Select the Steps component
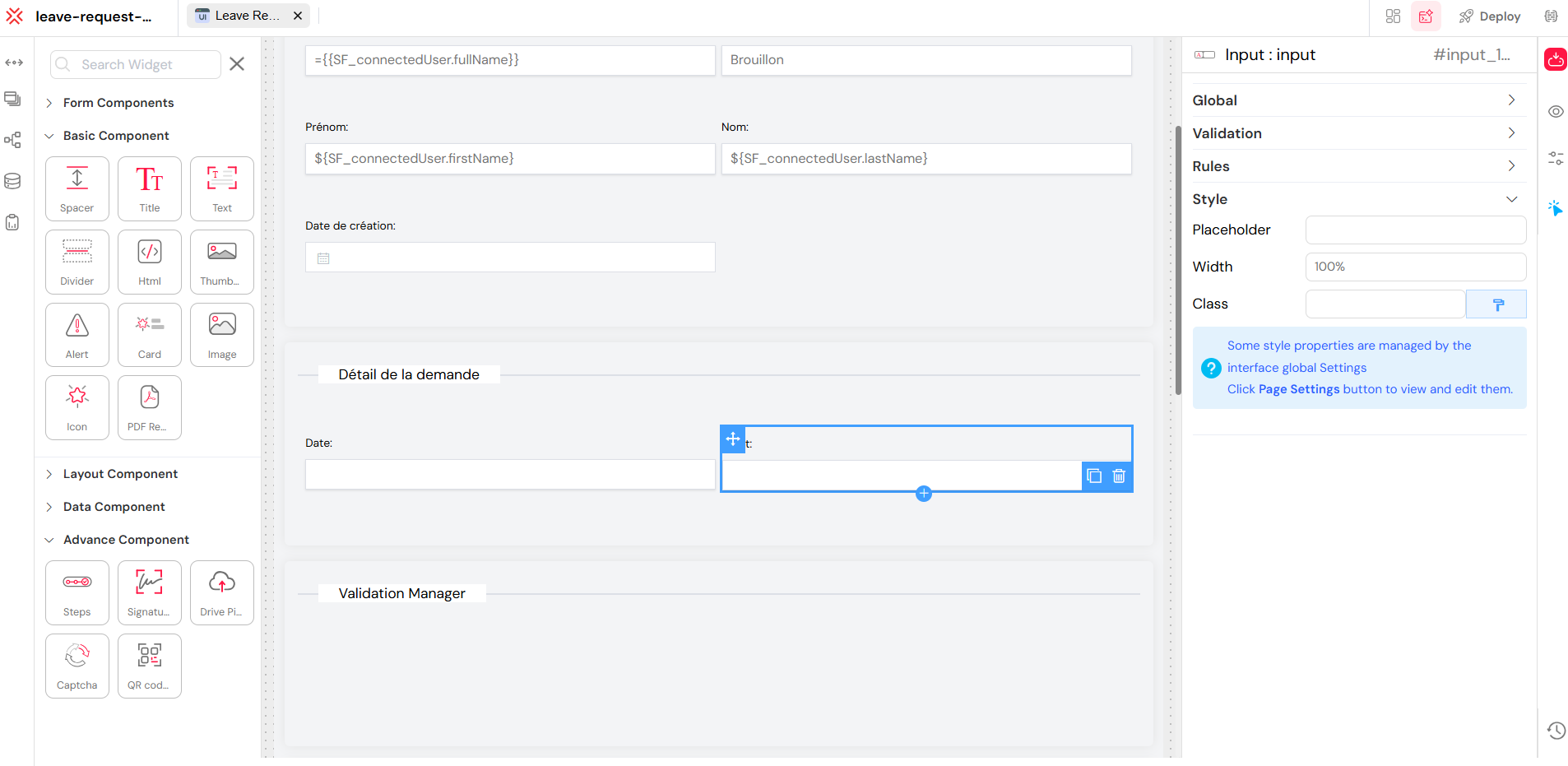Image resolution: width=1568 pixels, height=766 pixels. coord(77,592)
